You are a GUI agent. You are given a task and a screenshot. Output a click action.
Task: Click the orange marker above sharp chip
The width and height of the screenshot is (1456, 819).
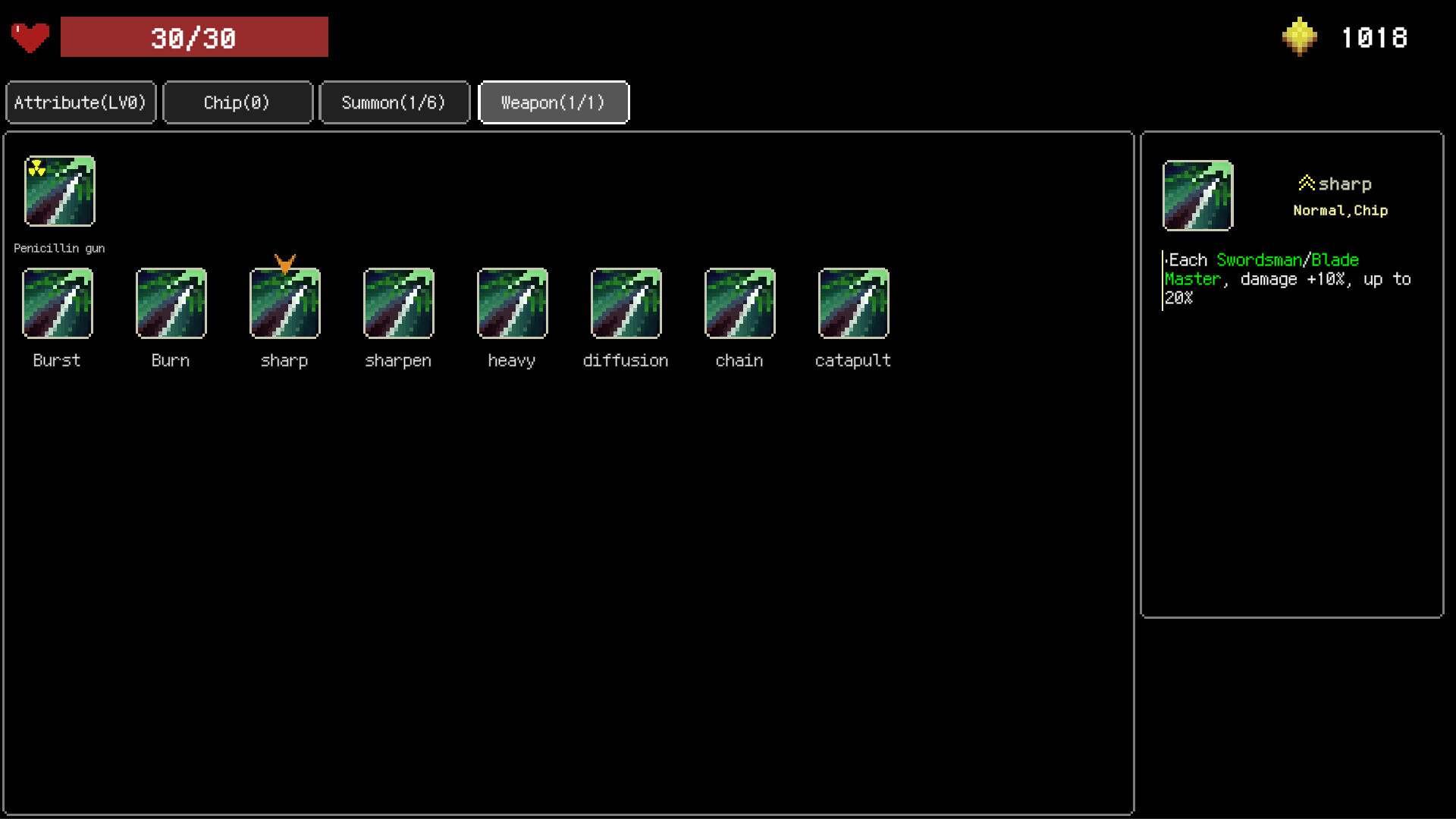coord(285,263)
